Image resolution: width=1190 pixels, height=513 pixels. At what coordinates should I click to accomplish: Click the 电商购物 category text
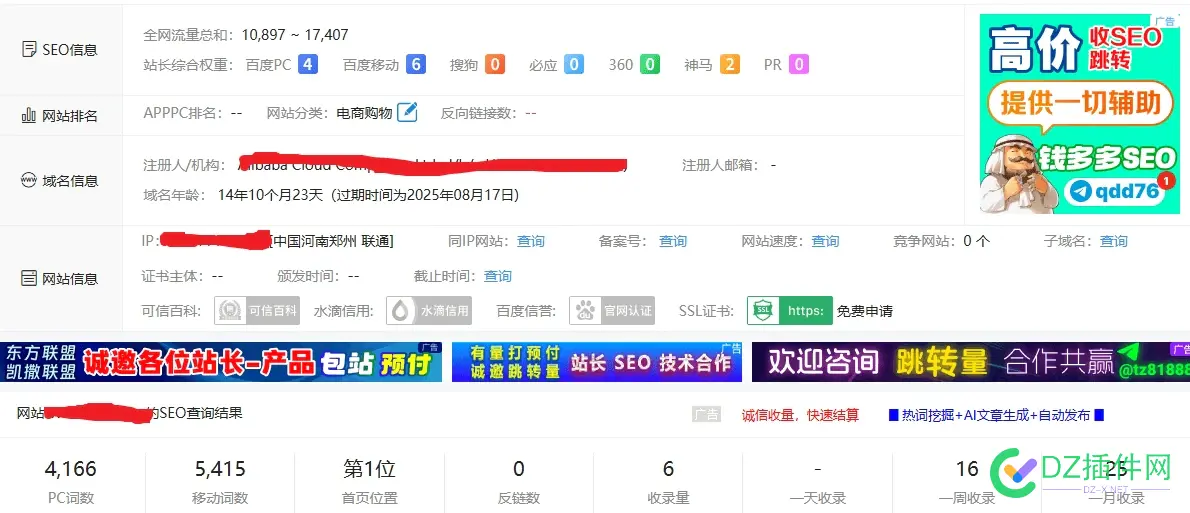[x=364, y=113]
